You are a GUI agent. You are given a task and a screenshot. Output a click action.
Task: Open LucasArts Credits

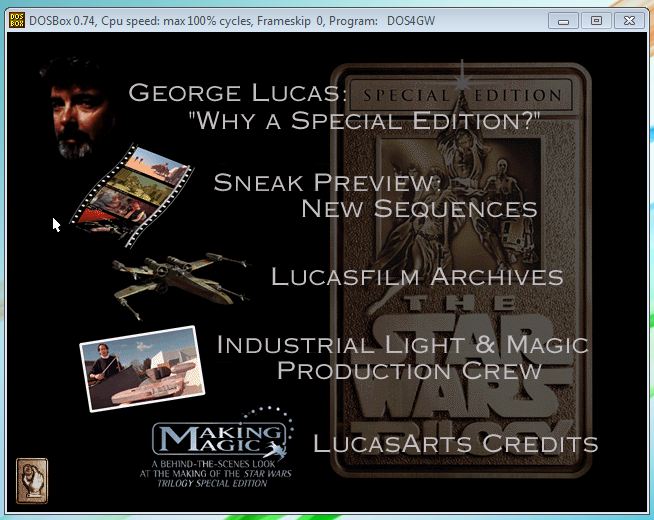click(455, 443)
